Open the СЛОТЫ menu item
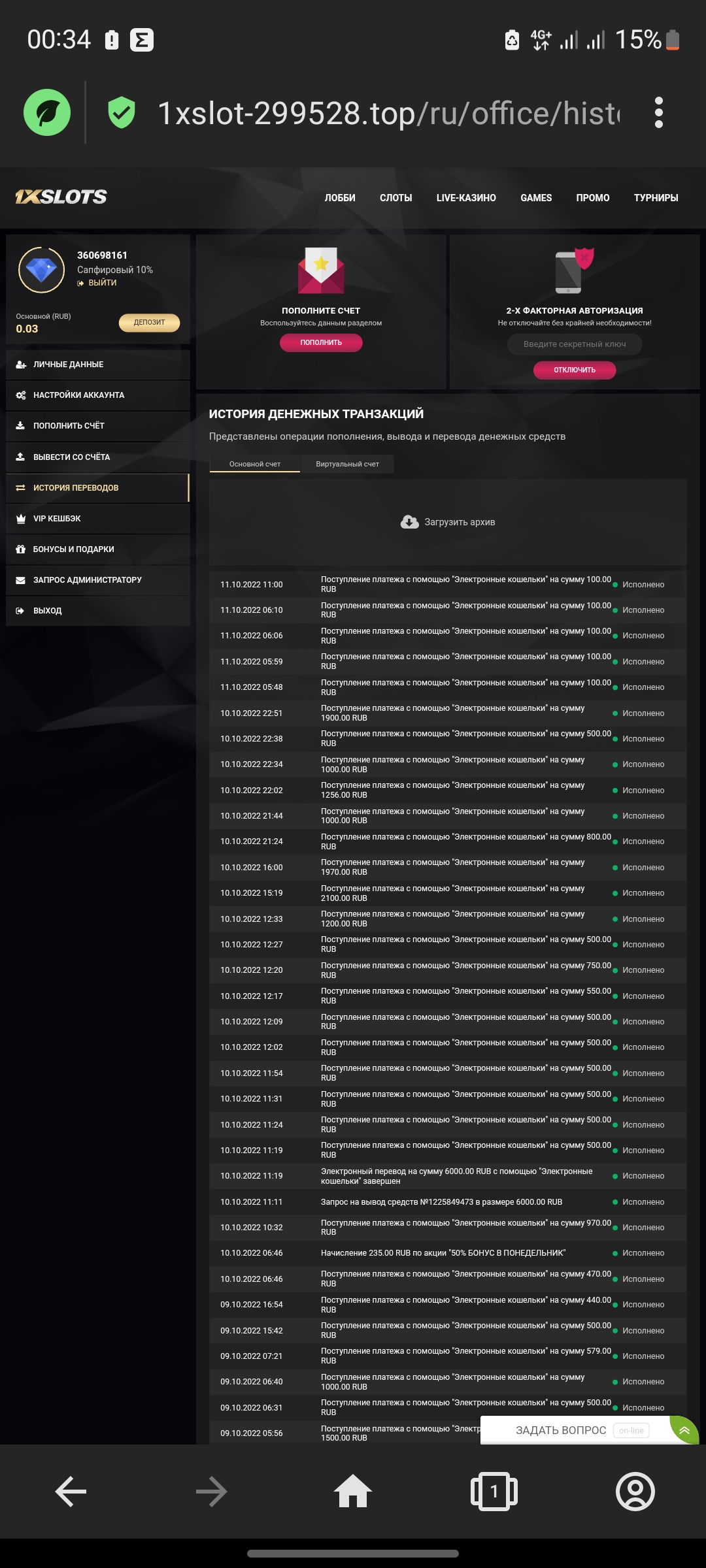The height and width of the screenshot is (1568, 706). [395, 198]
